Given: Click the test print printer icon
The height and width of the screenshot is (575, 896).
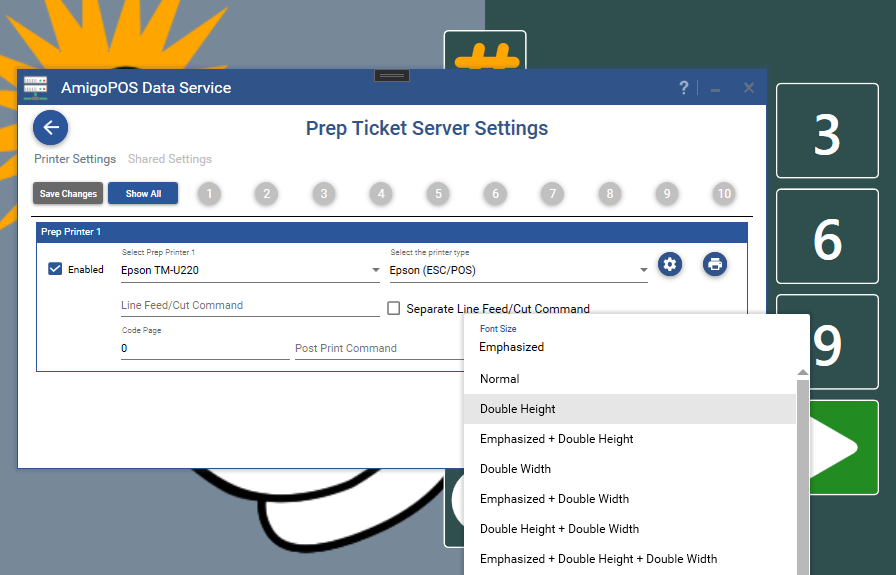Looking at the screenshot, I should [x=714, y=264].
